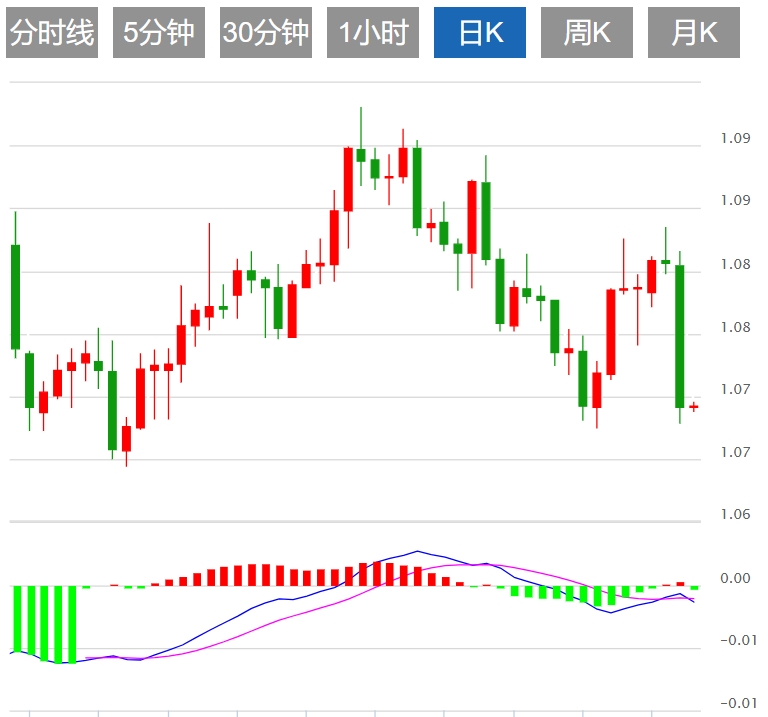Click the first green candlestick on left
768x717 pixels.
tap(15, 296)
